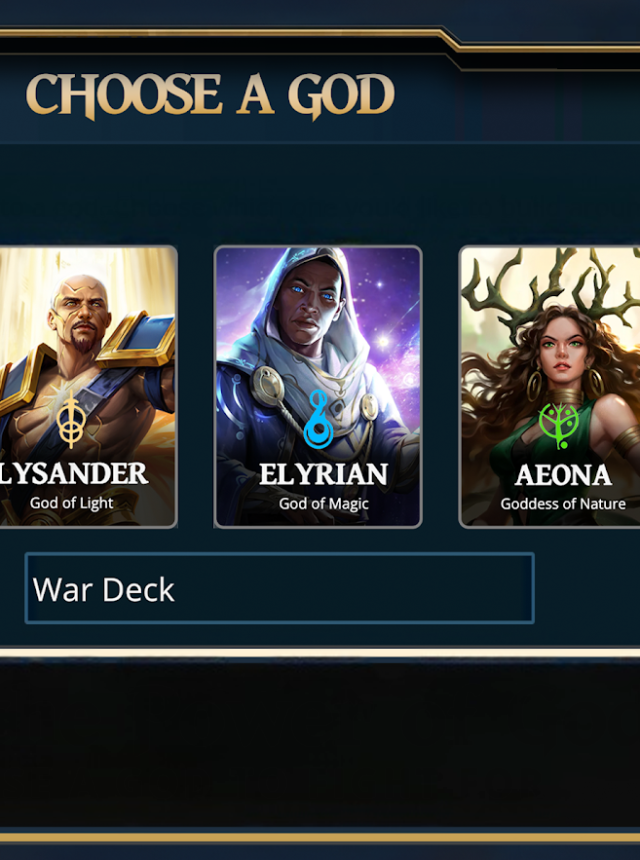Choose the Elyrian god card

pyautogui.click(x=318, y=387)
